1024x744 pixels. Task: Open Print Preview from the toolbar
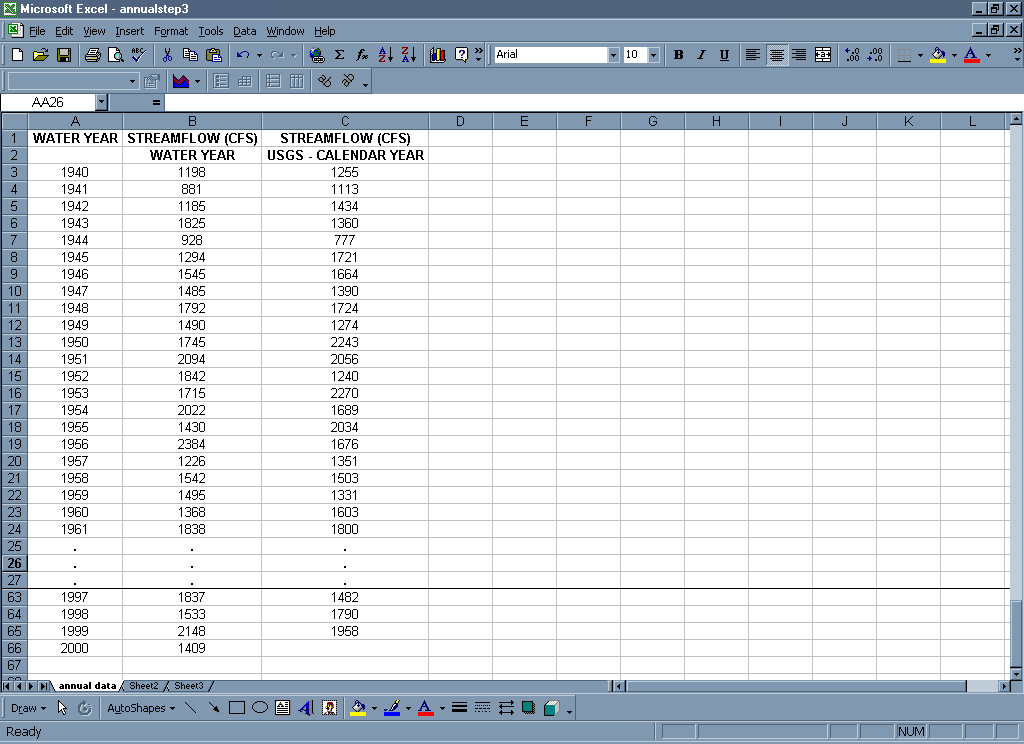(x=115, y=55)
